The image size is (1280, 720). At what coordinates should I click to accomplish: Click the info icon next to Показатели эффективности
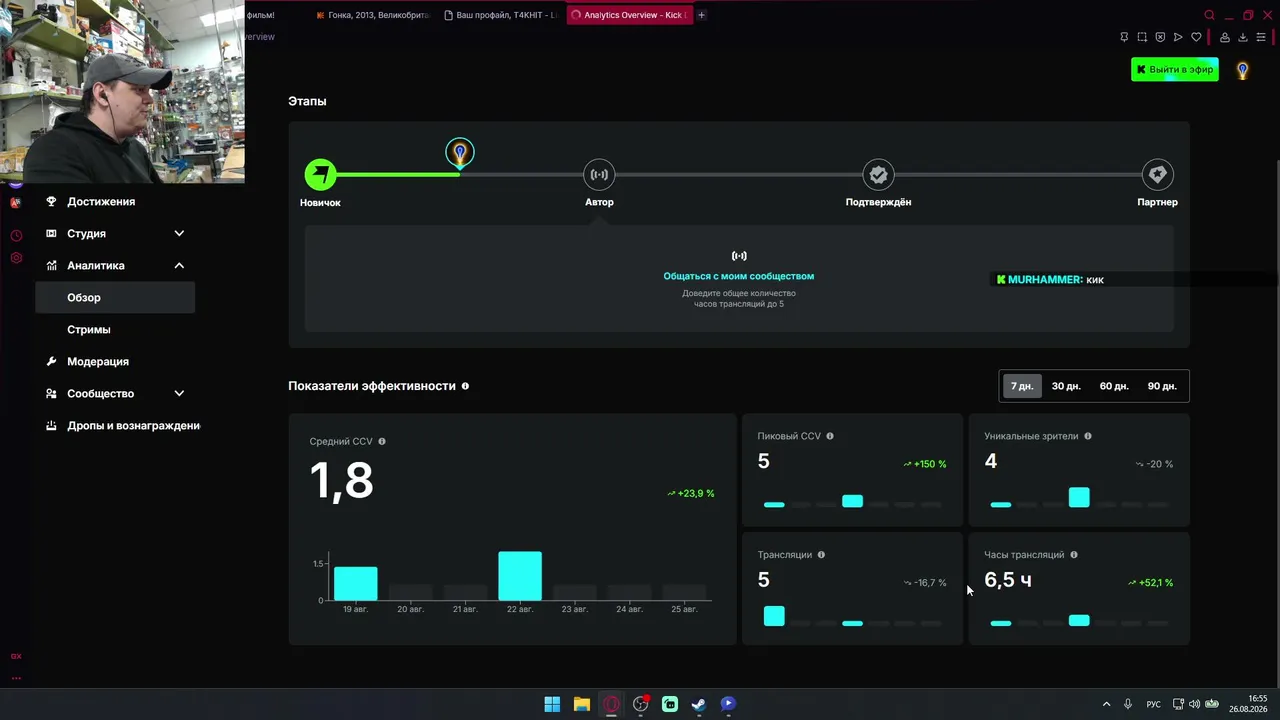465,386
